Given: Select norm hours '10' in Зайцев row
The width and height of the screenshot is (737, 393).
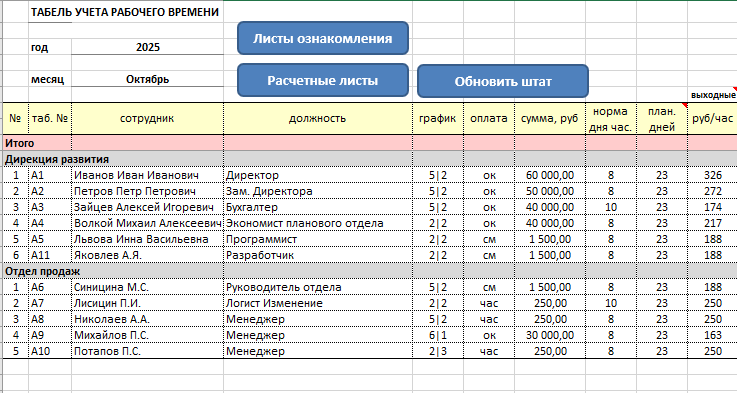Looking at the screenshot, I should pos(611,207).
